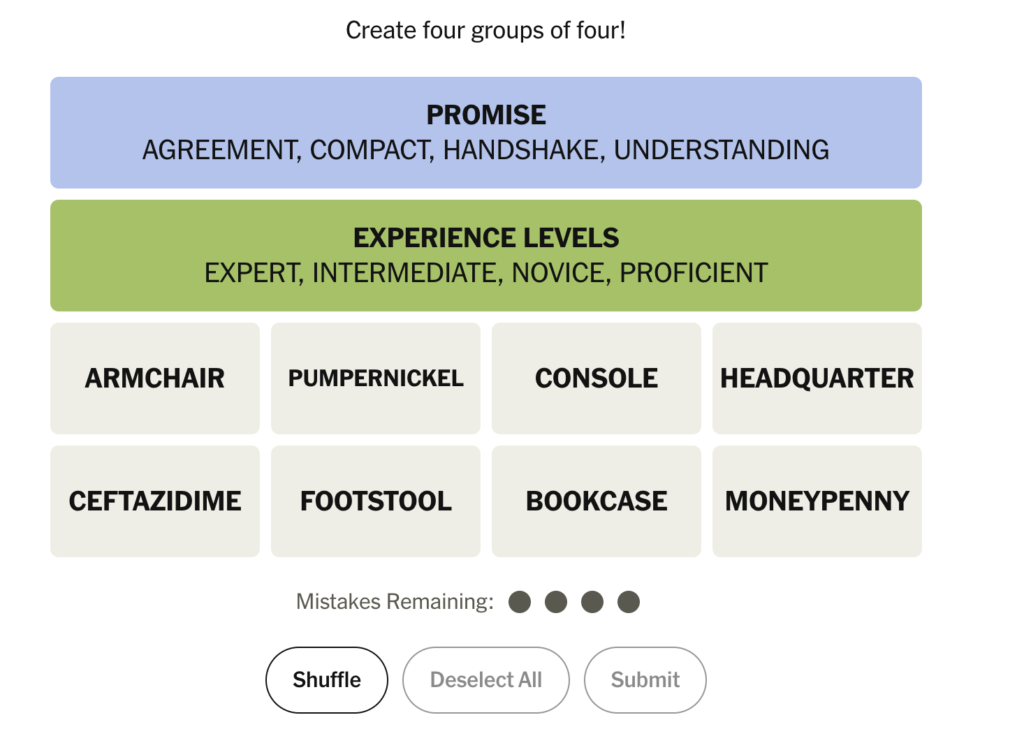Click the green EXPERIENCE LEVELS category title
This screenshot has height=736, width=1024.
click(x=486, y=238)
